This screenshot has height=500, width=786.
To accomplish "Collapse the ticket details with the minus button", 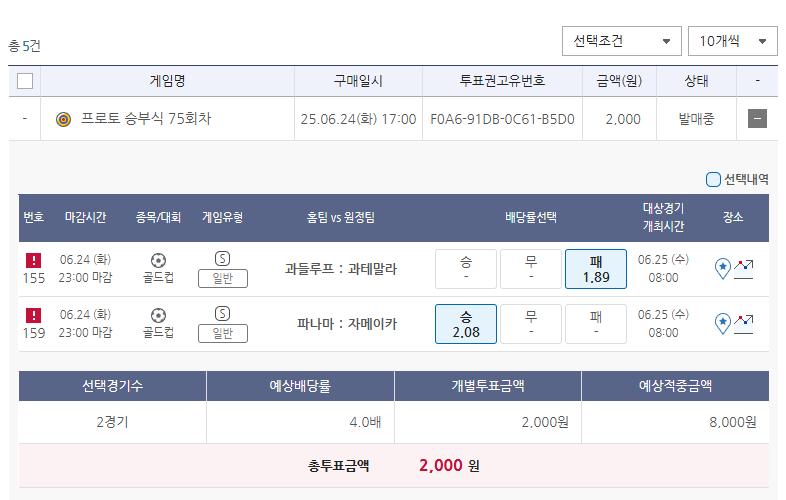I will pyautogui.click(x=757, y=119).
